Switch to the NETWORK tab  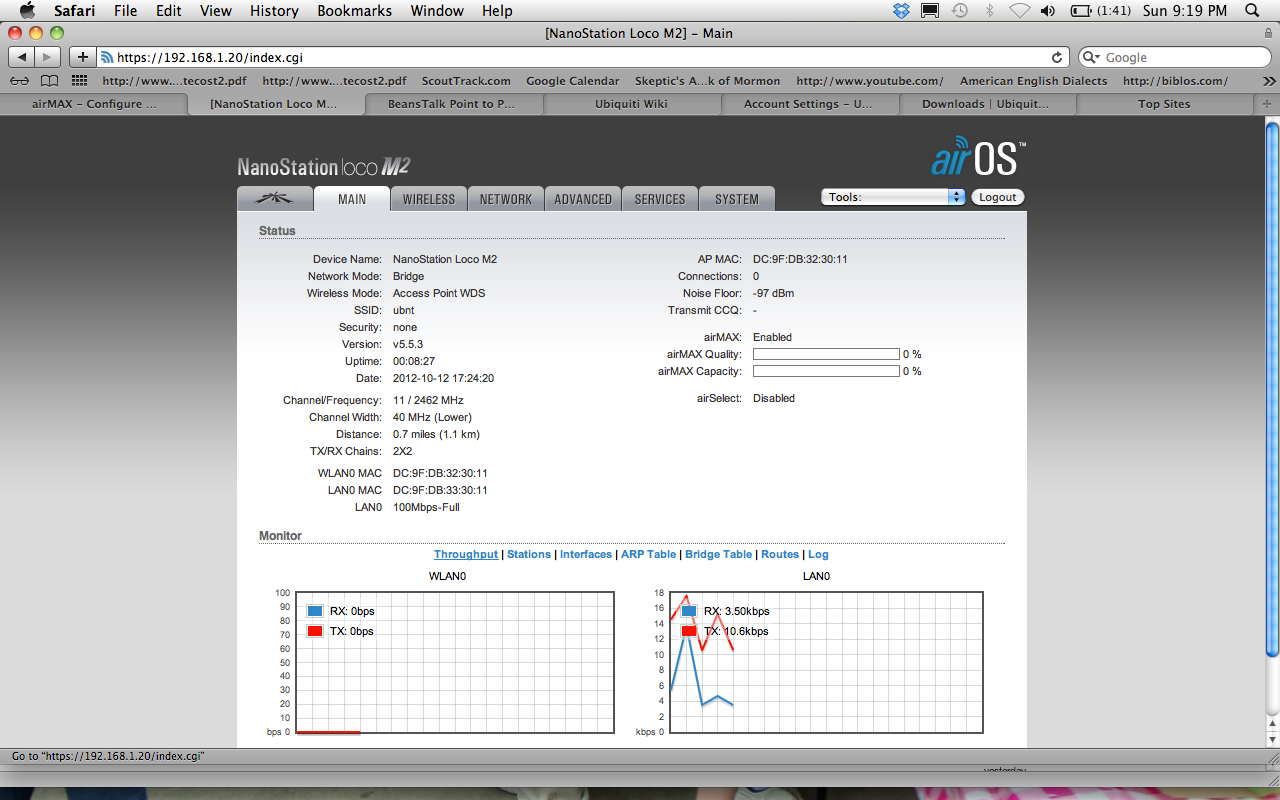coord(506,198)
